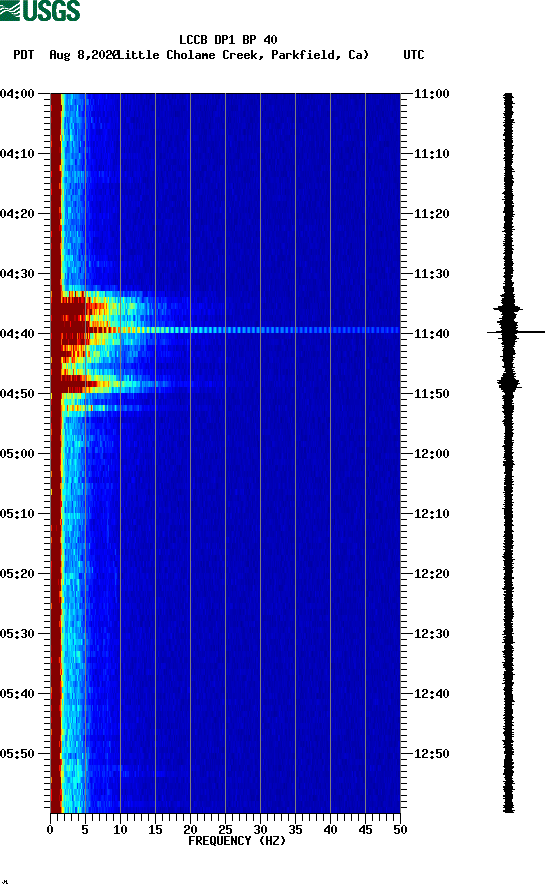Image resolution: width=552 pixels, height=893 pixels.
Task: Click the '30' frequency tick label
Action: (260, 830)
